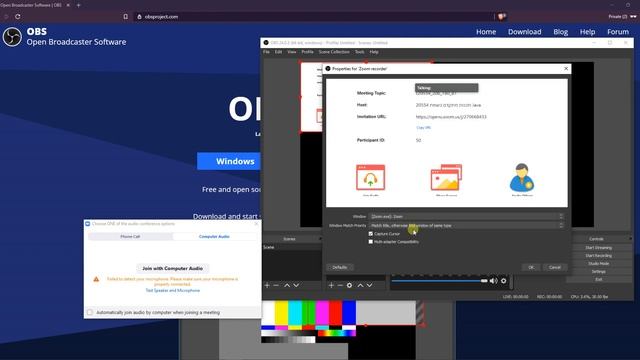
Task: Move the scene down in the Scenes panel
Action: 296,285
